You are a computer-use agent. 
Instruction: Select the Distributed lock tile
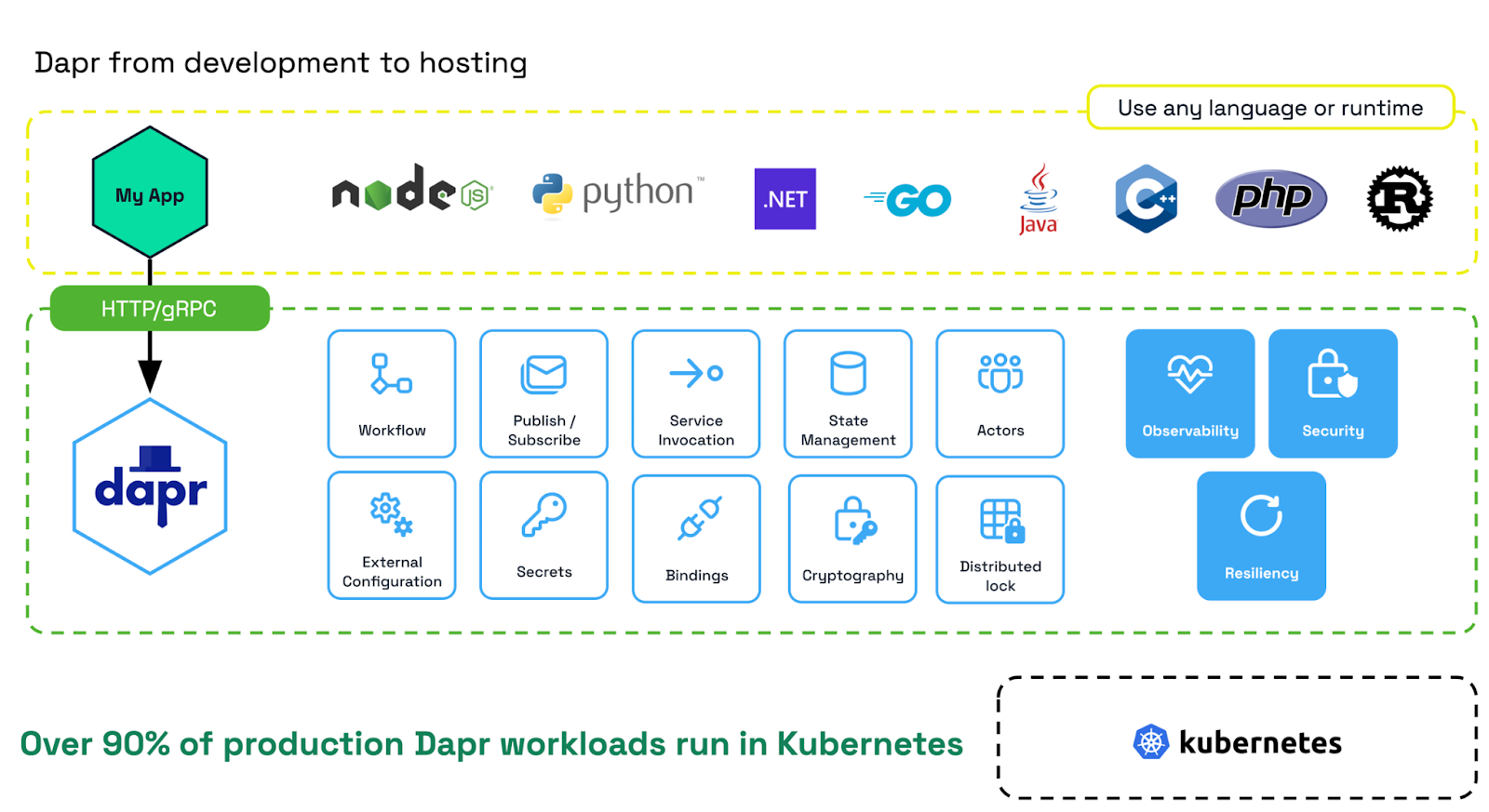tap(999, 539)
